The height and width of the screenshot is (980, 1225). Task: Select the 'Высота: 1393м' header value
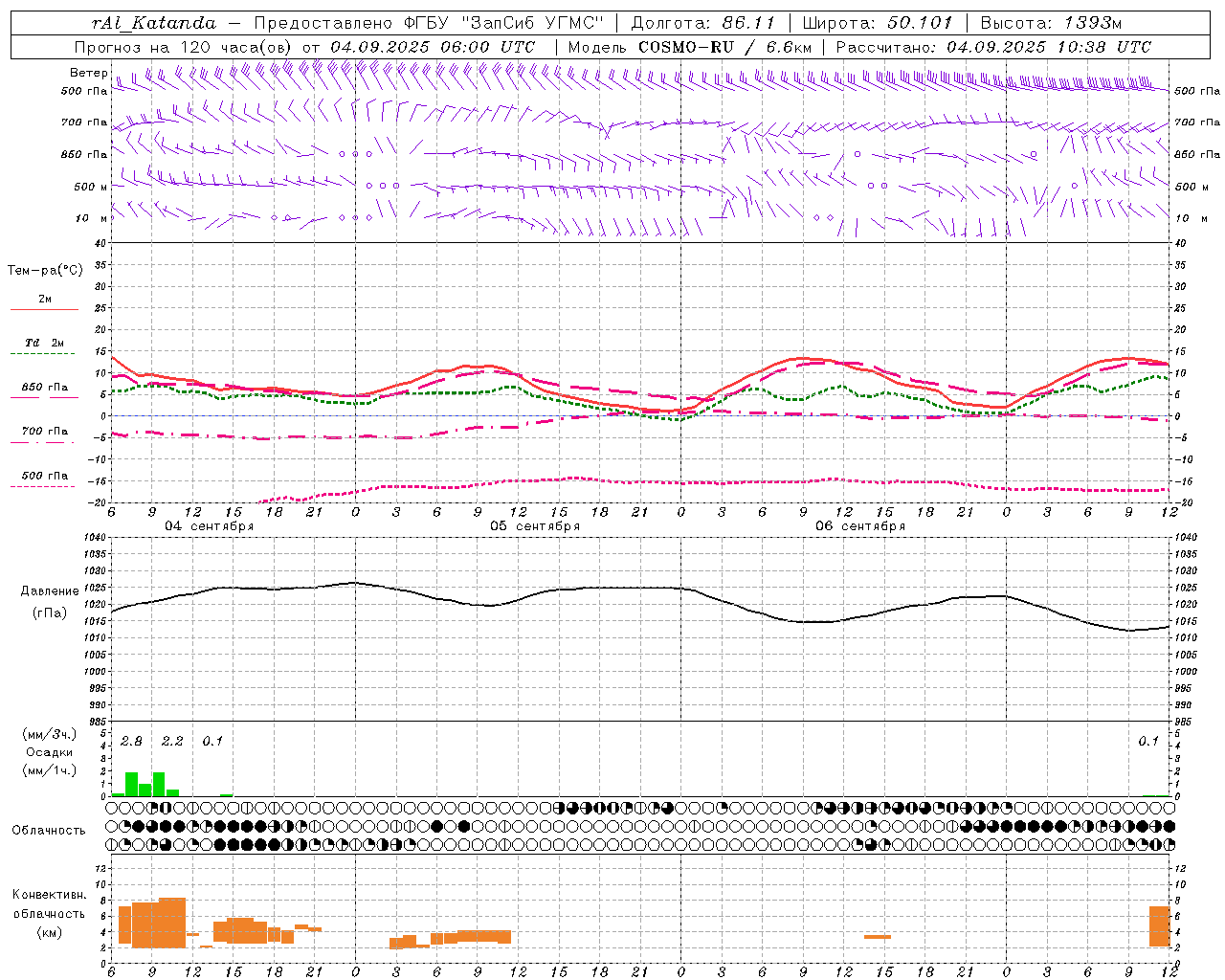point(1051,23)
